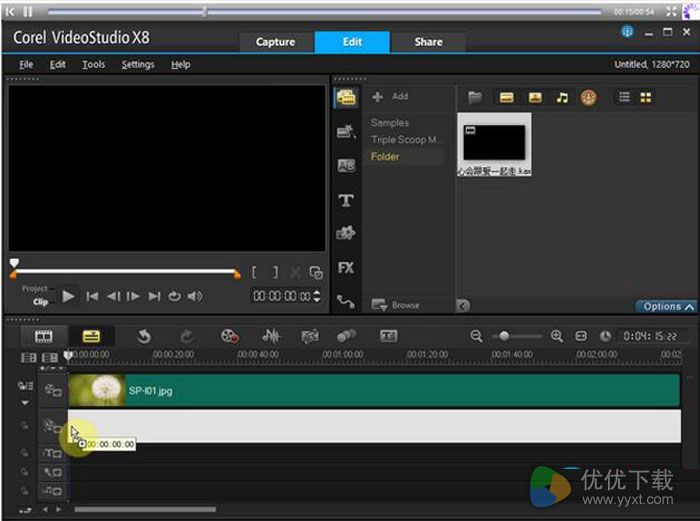
Task: Select the Samples library folder
Action: [390, 123]
